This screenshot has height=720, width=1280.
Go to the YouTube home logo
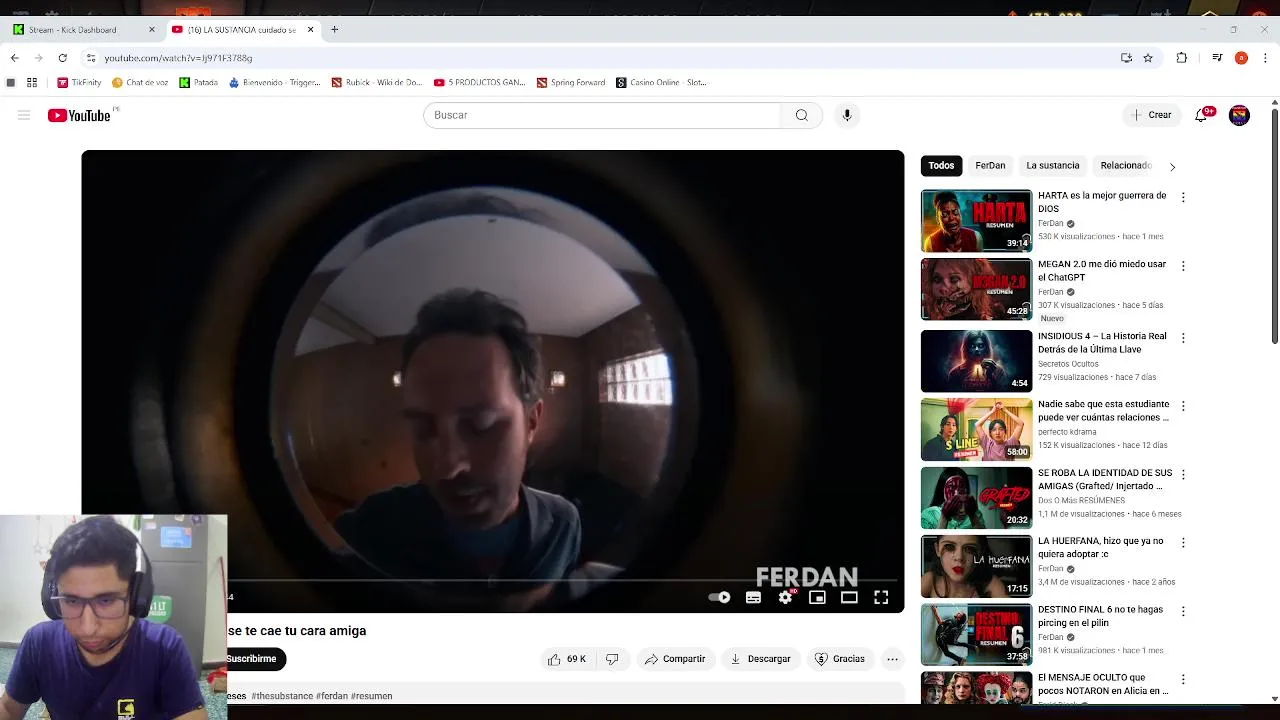coord(79,116)
